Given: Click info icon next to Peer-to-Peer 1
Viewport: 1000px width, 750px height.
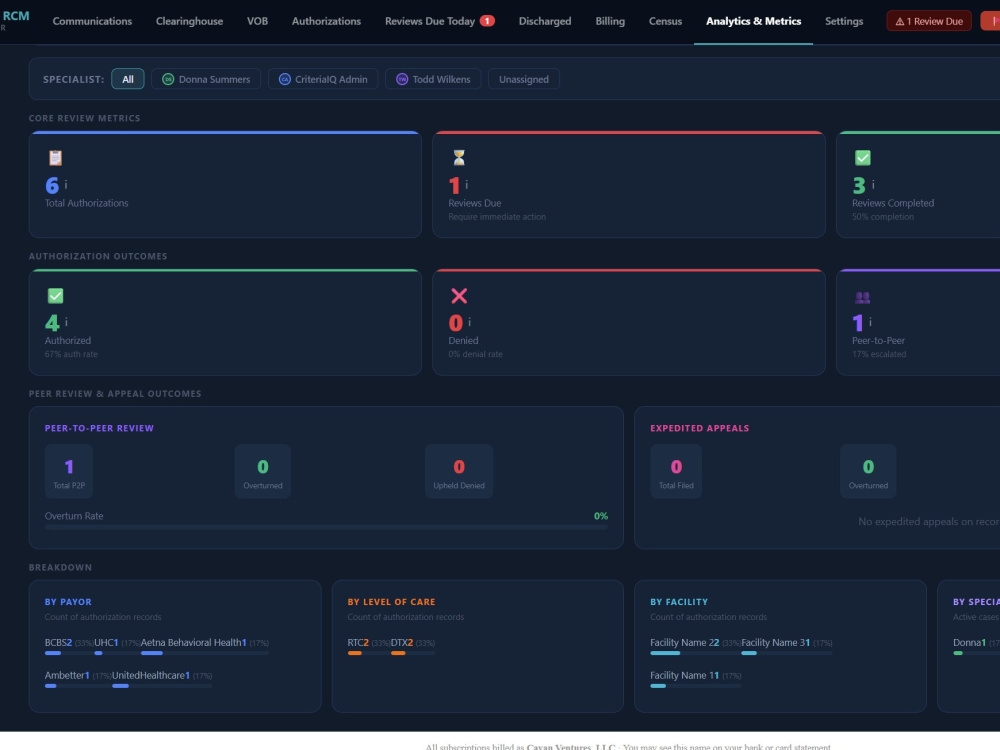Looking at the screenshot, I should pos(870,322).
